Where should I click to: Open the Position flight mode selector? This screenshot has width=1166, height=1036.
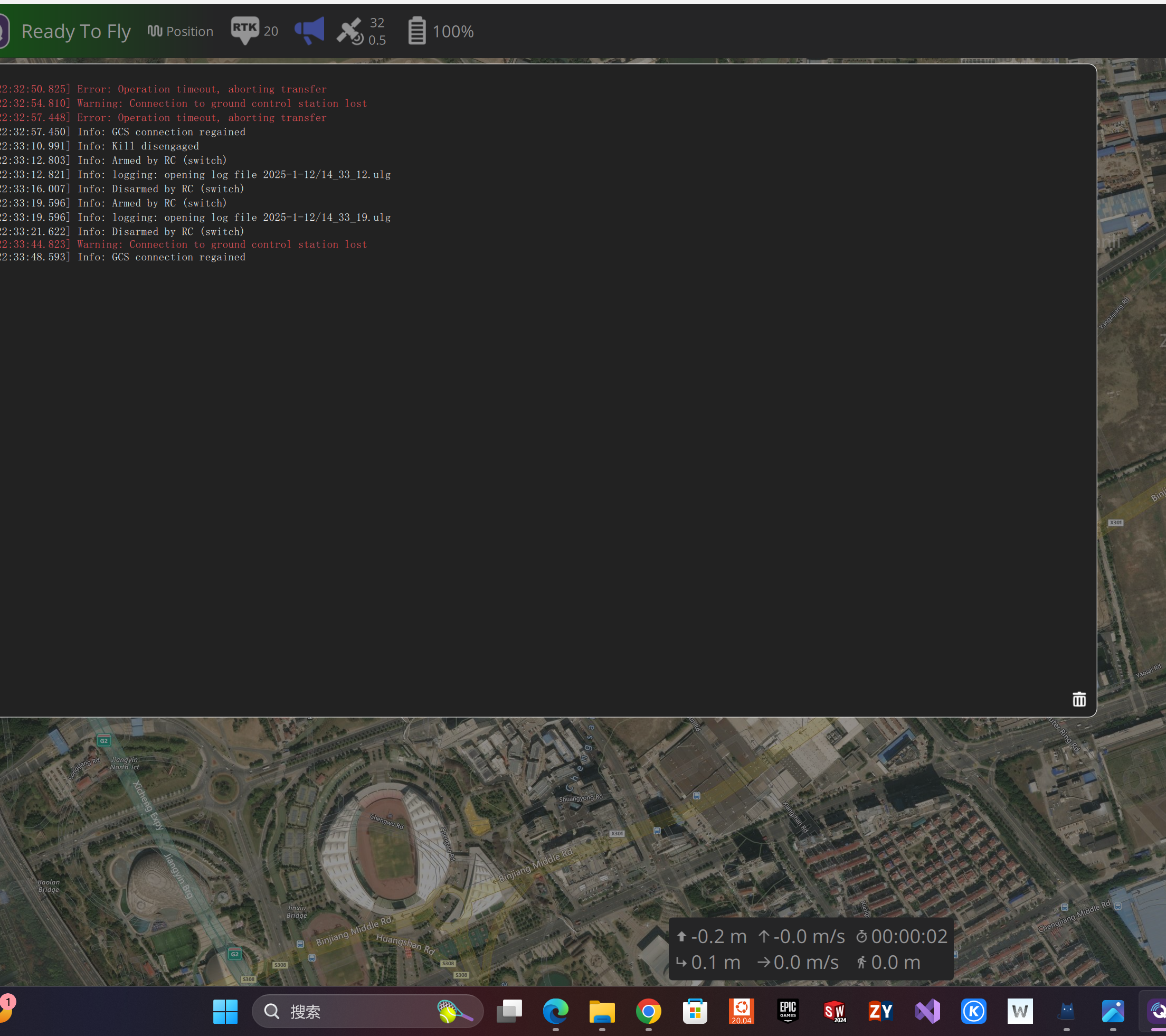tap(181, 31)
